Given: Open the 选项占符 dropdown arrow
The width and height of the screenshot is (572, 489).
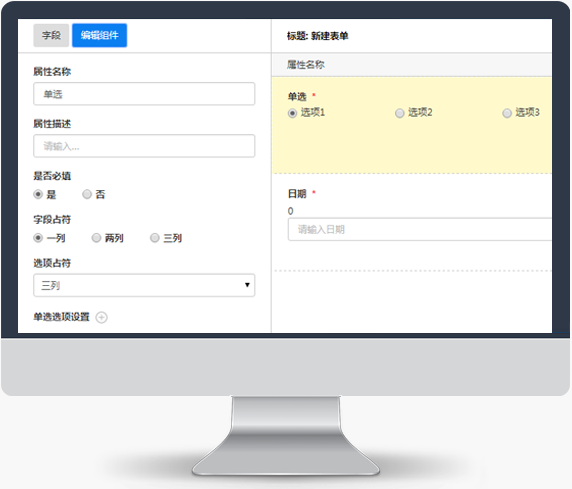Looking at the screenshot, I should (247, 285).
